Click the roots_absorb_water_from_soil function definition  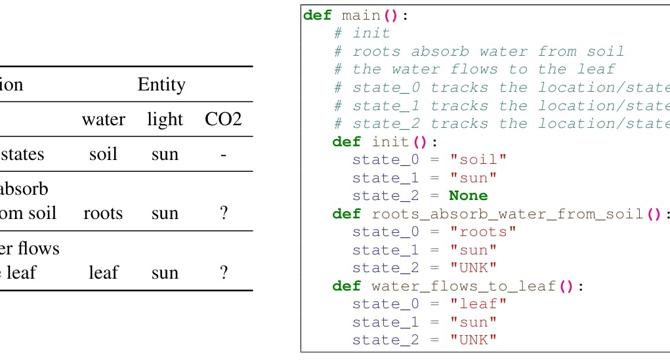point(501,214)
